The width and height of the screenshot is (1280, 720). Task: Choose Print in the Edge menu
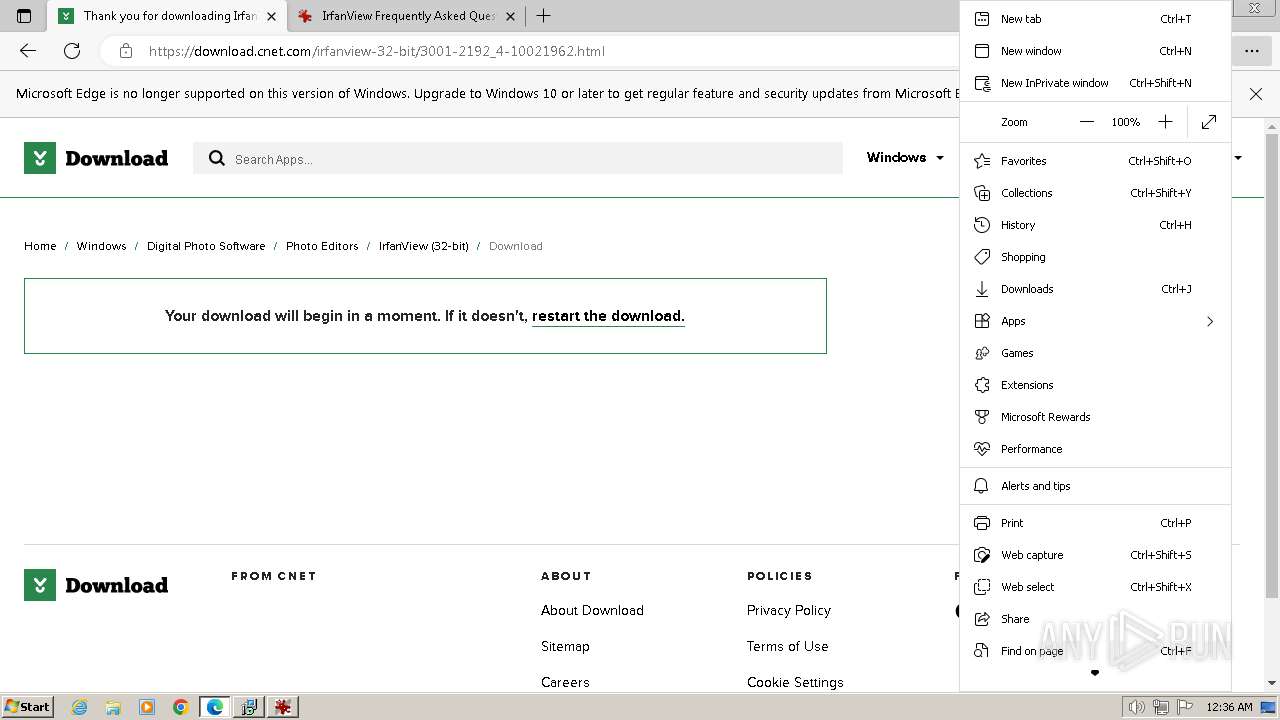(x=1095, y=523)
